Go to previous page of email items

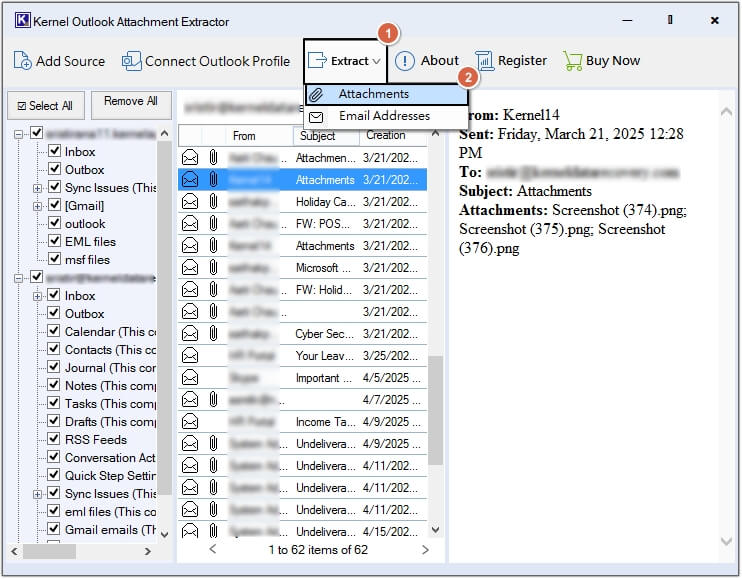tap(213, 549)
